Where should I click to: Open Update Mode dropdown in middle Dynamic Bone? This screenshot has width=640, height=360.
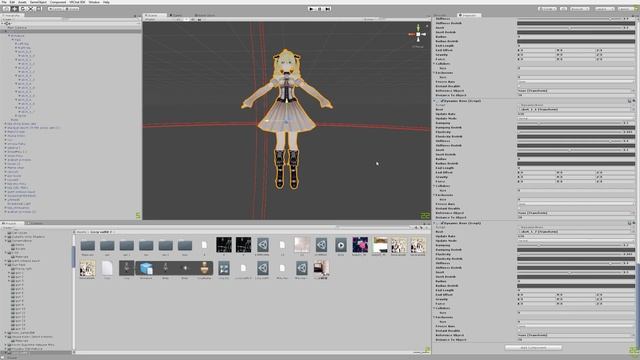(x=576, y=118)
